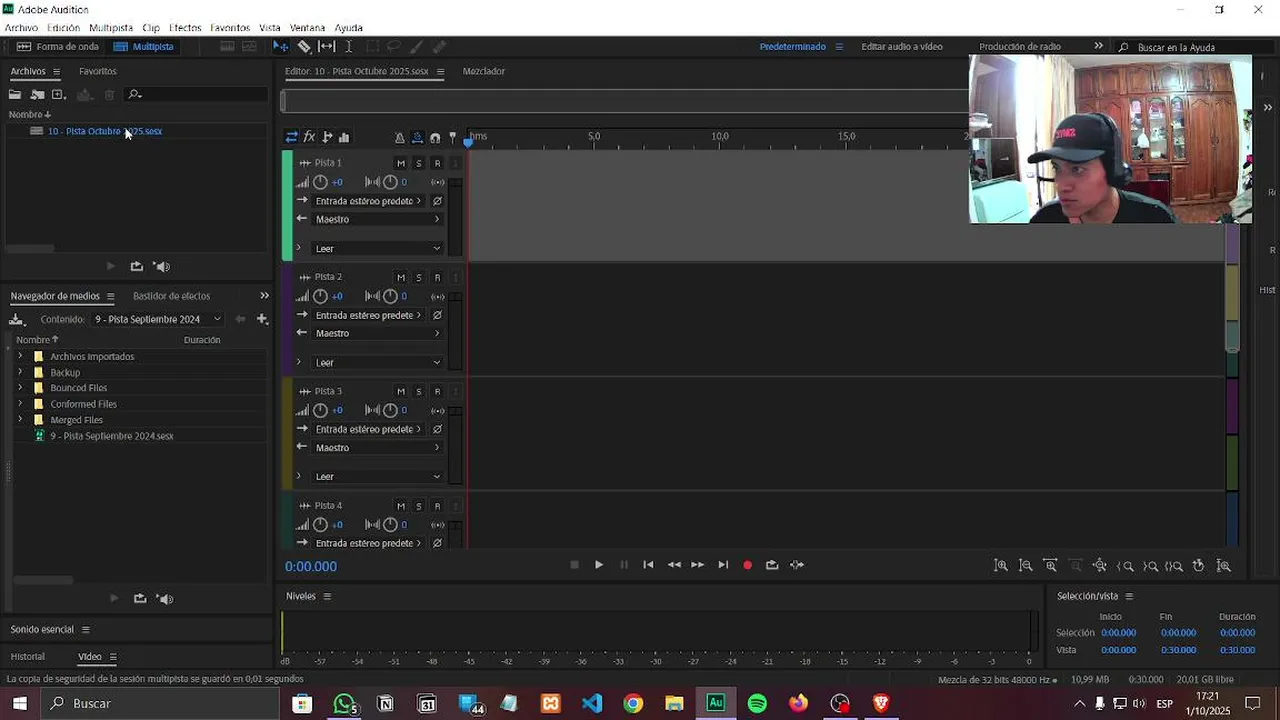The image size is (1280, 720).
Task: Toggle snapping magnet icon
Action: [435, 137]
